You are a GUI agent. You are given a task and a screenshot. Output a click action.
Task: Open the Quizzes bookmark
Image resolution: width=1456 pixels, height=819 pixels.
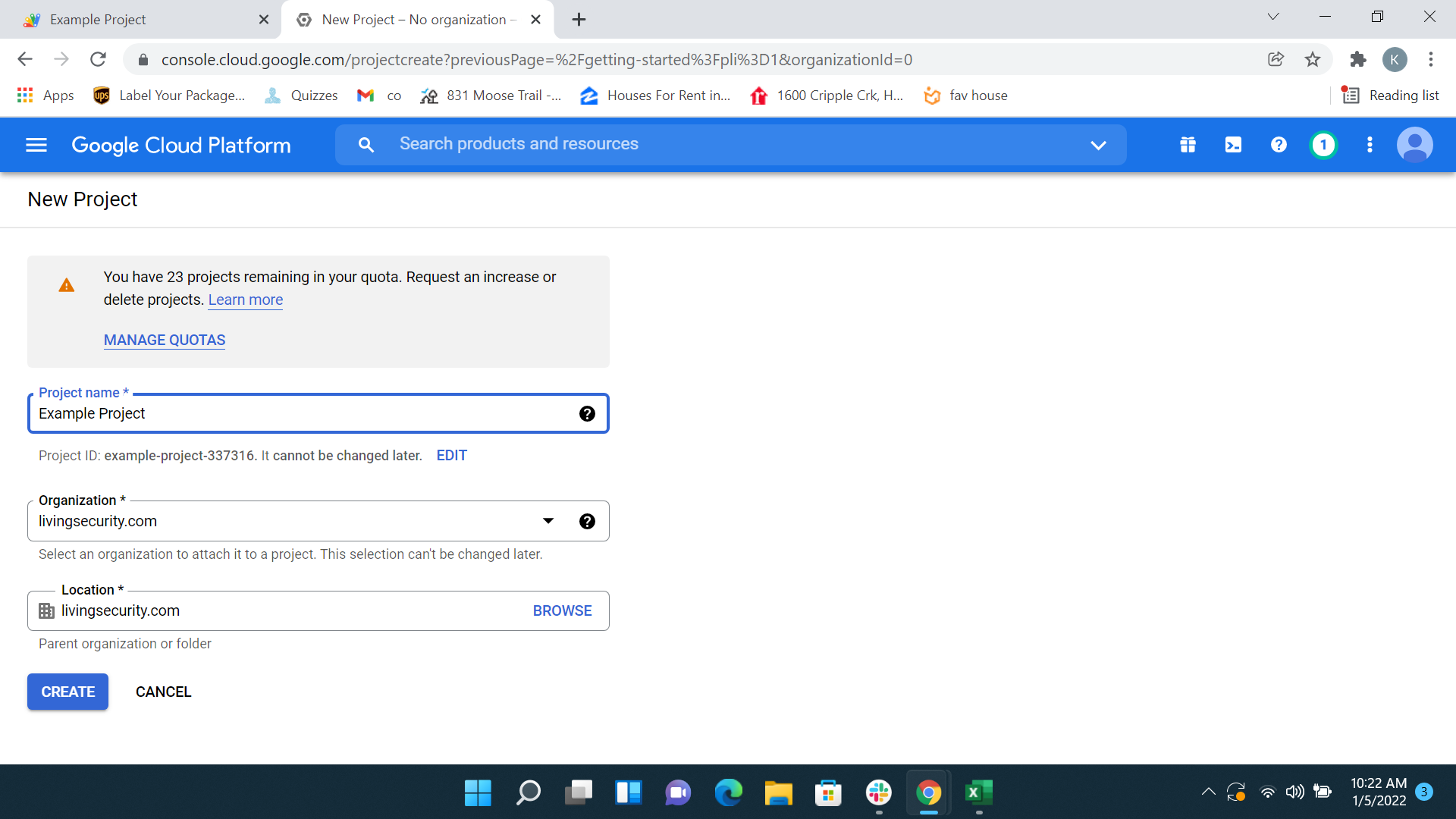click(x=301, y=96)
